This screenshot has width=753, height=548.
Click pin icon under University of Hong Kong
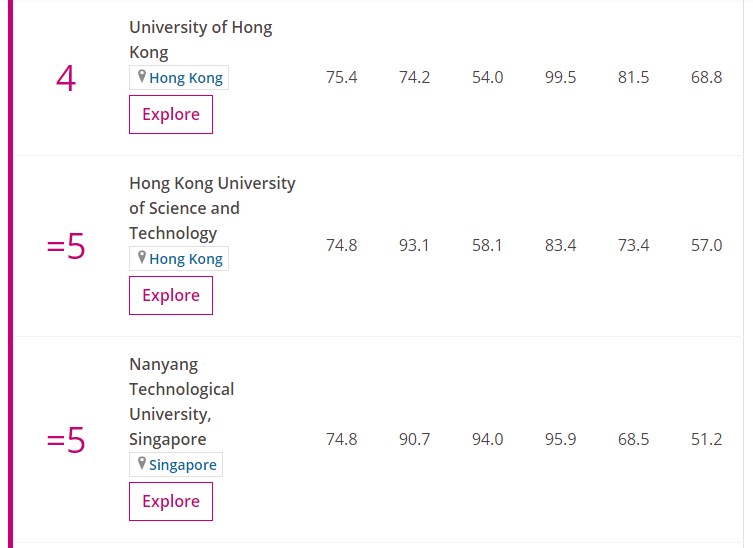pyautogui.click(x=142, y=77)
